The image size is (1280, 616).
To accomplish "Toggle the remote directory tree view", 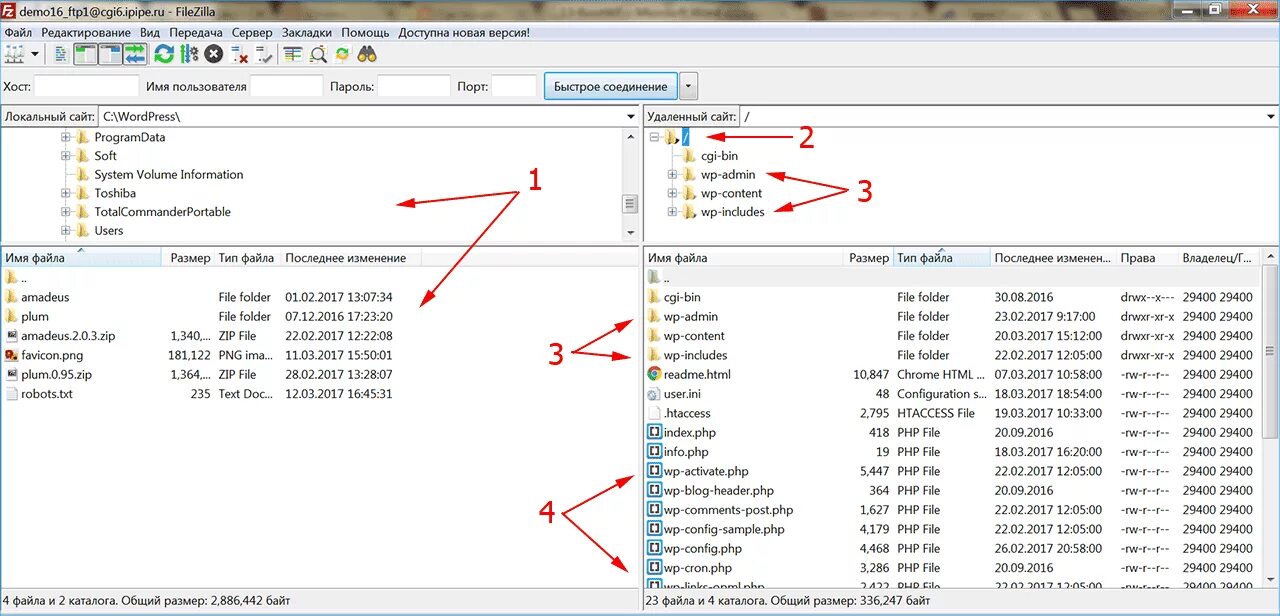I will pyautogui.click(x=110, y=54).
